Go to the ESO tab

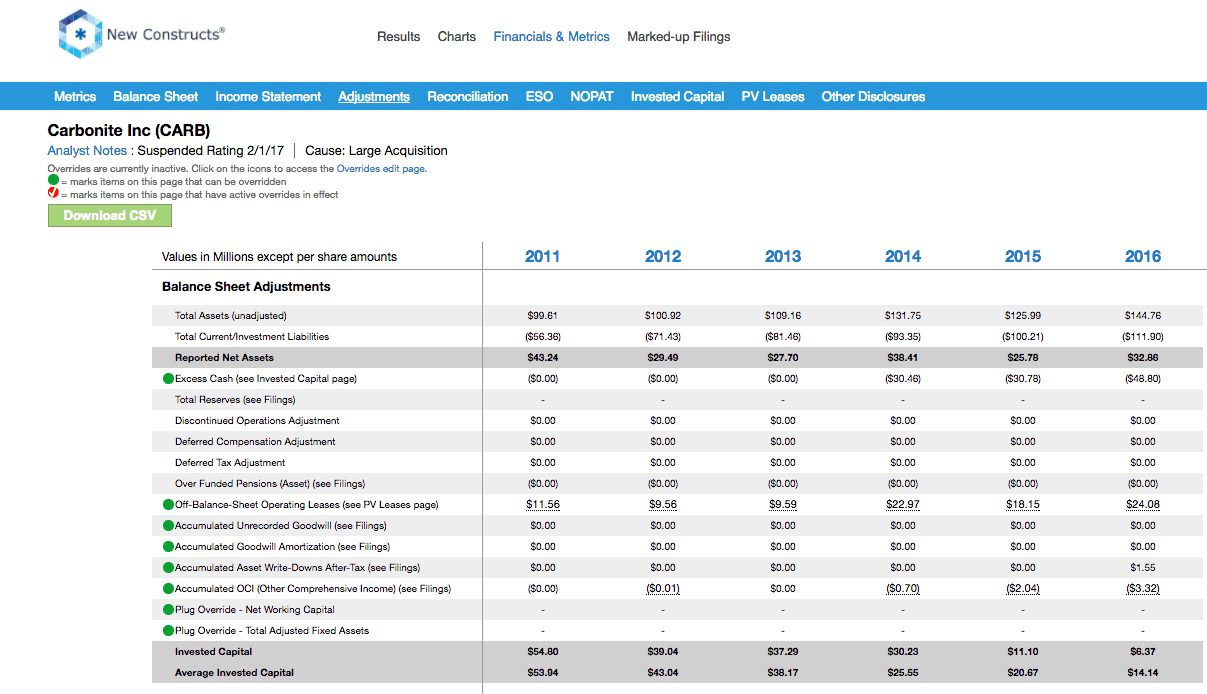coord(540,97)
